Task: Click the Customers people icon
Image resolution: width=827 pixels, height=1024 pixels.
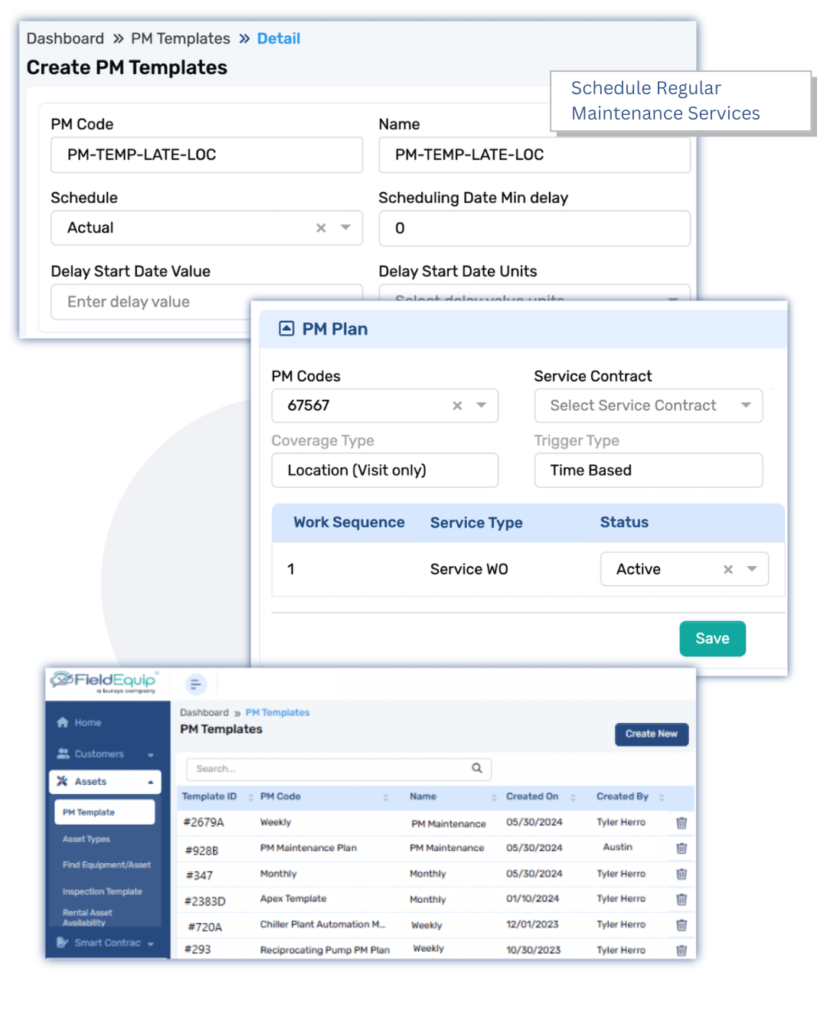Action: (x=63, y=754)
